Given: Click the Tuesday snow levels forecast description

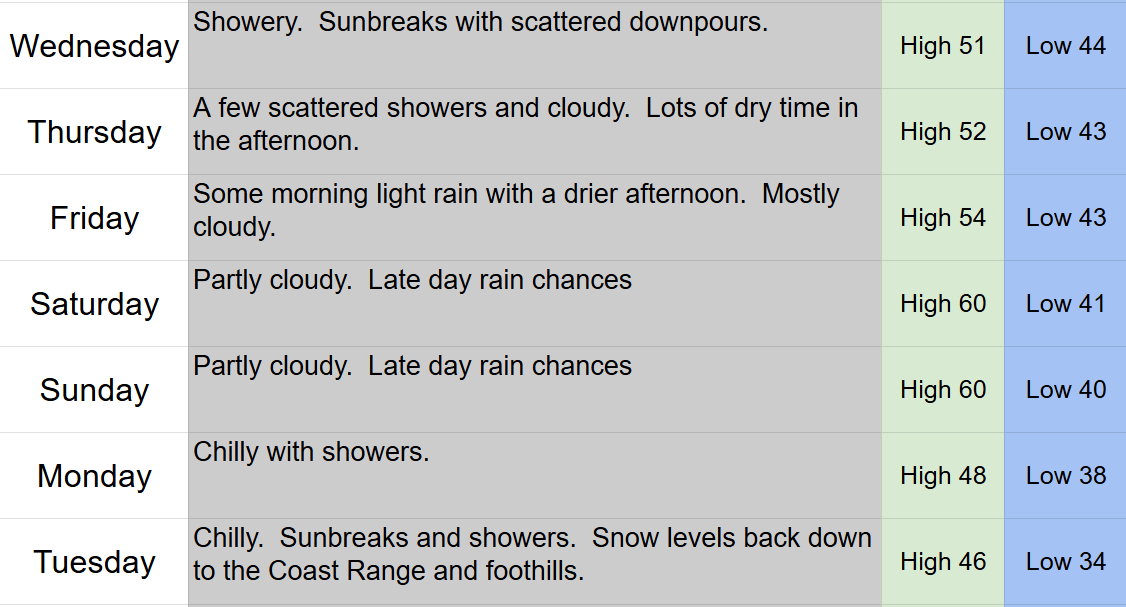Looking at the screenshot, I should (x=535, y=562).
